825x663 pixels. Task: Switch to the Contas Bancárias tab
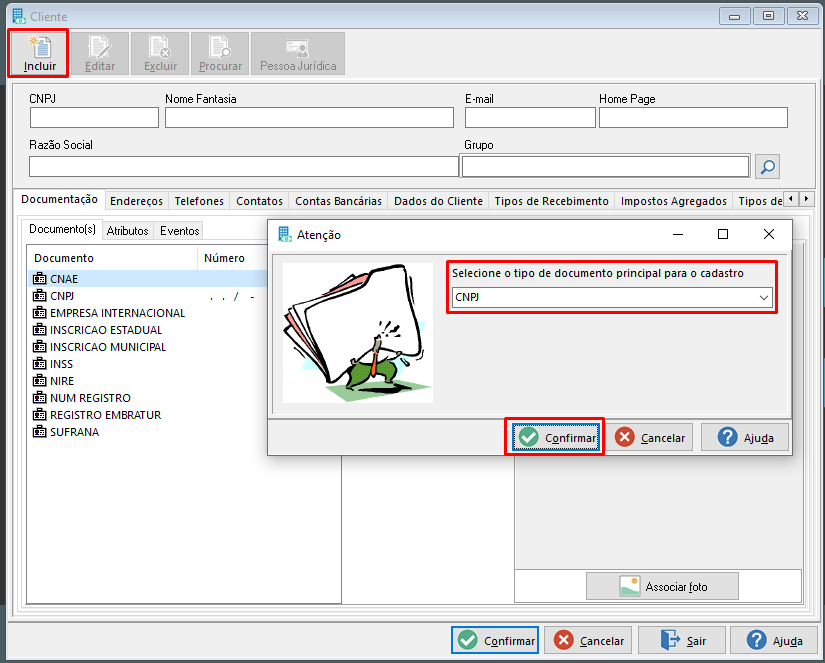(338, 201)
